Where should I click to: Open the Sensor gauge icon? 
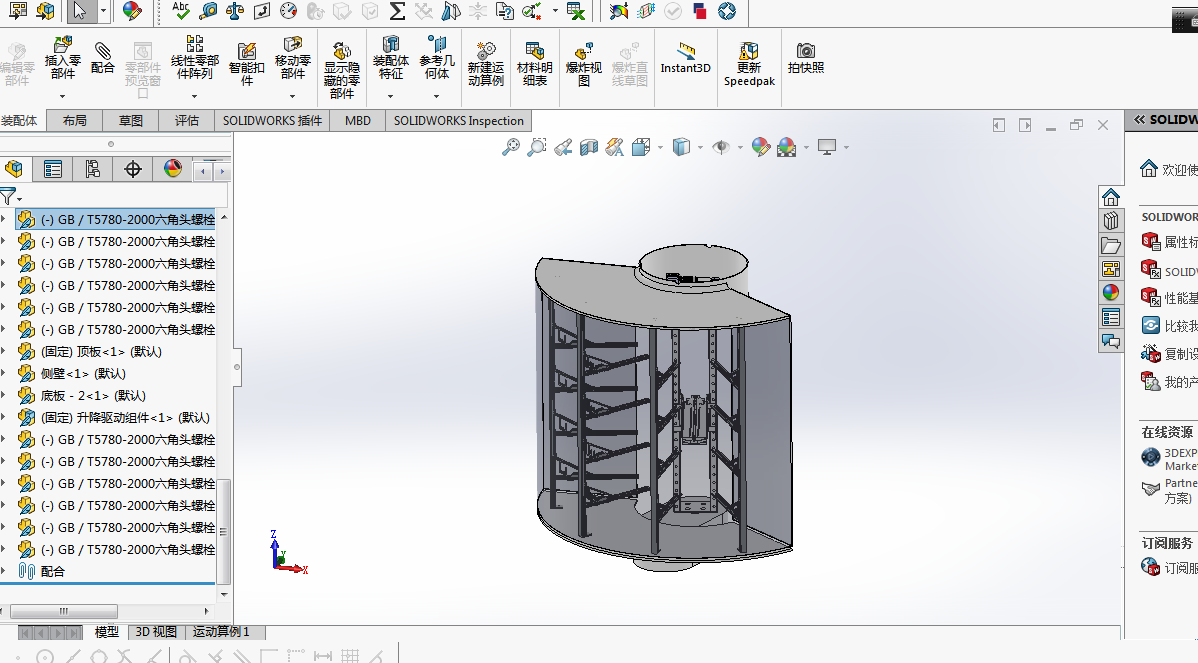coord(289,11)
